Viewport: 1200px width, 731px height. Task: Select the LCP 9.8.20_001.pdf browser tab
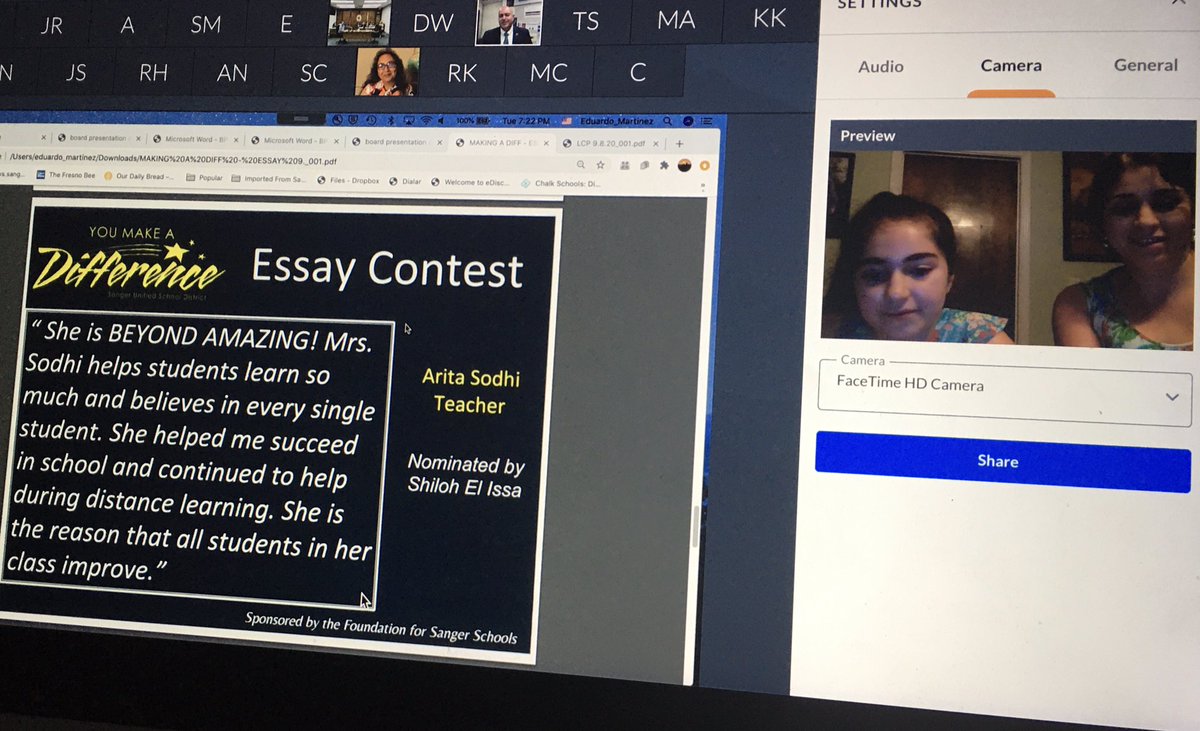click(x=612, y=144)
